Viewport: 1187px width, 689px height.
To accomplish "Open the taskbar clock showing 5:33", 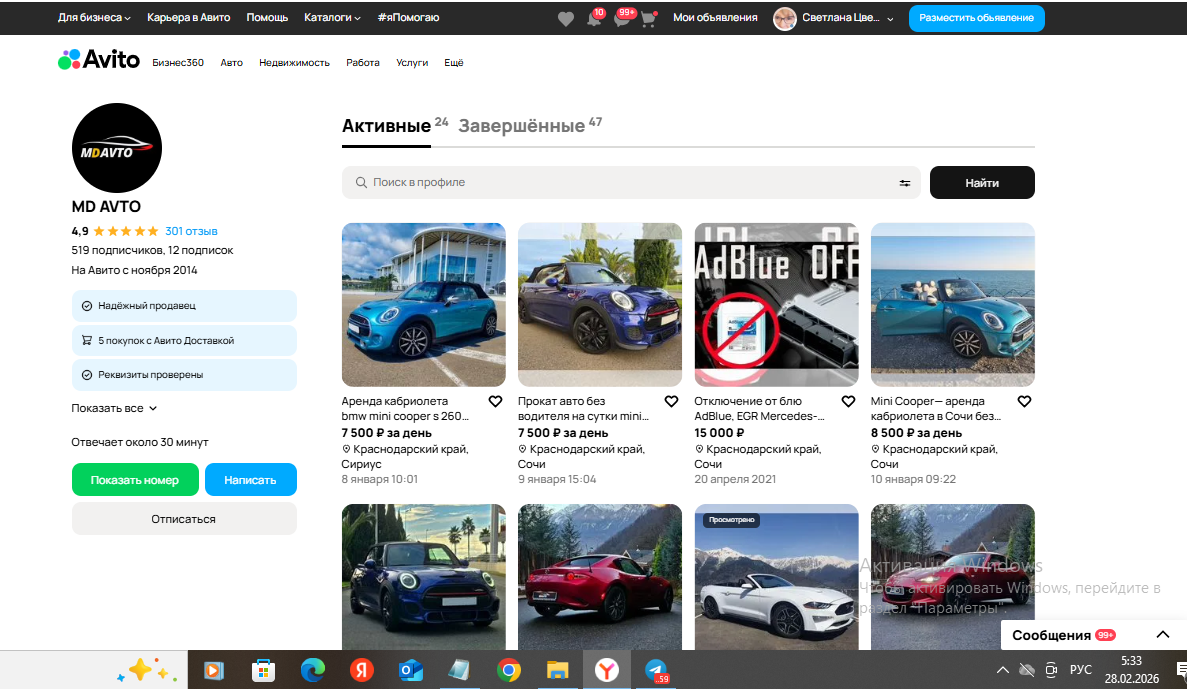I will (1132, 670).
